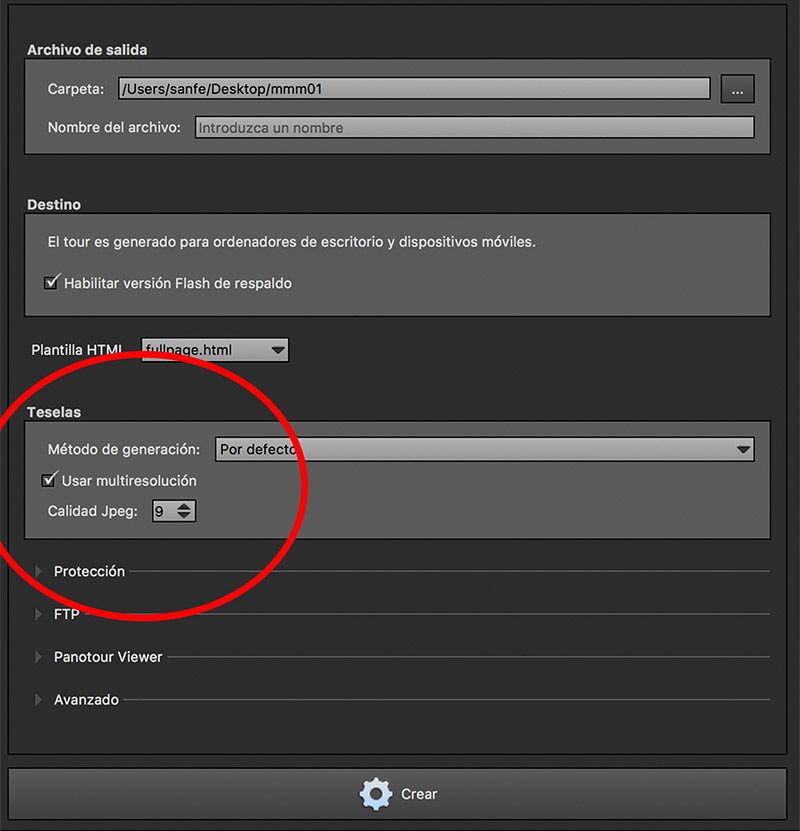Expand the FTP section
Image resolution: width=800 pixels, height=831 pixels.
pos(40,614)
